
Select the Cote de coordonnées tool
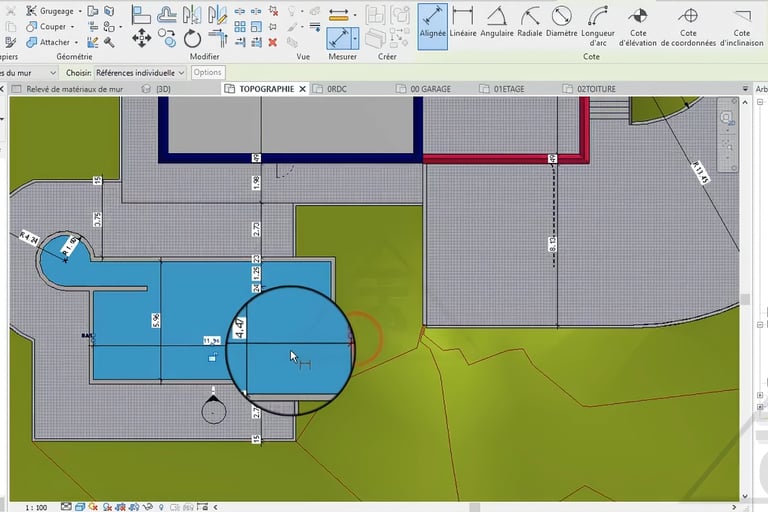[688, 26]
